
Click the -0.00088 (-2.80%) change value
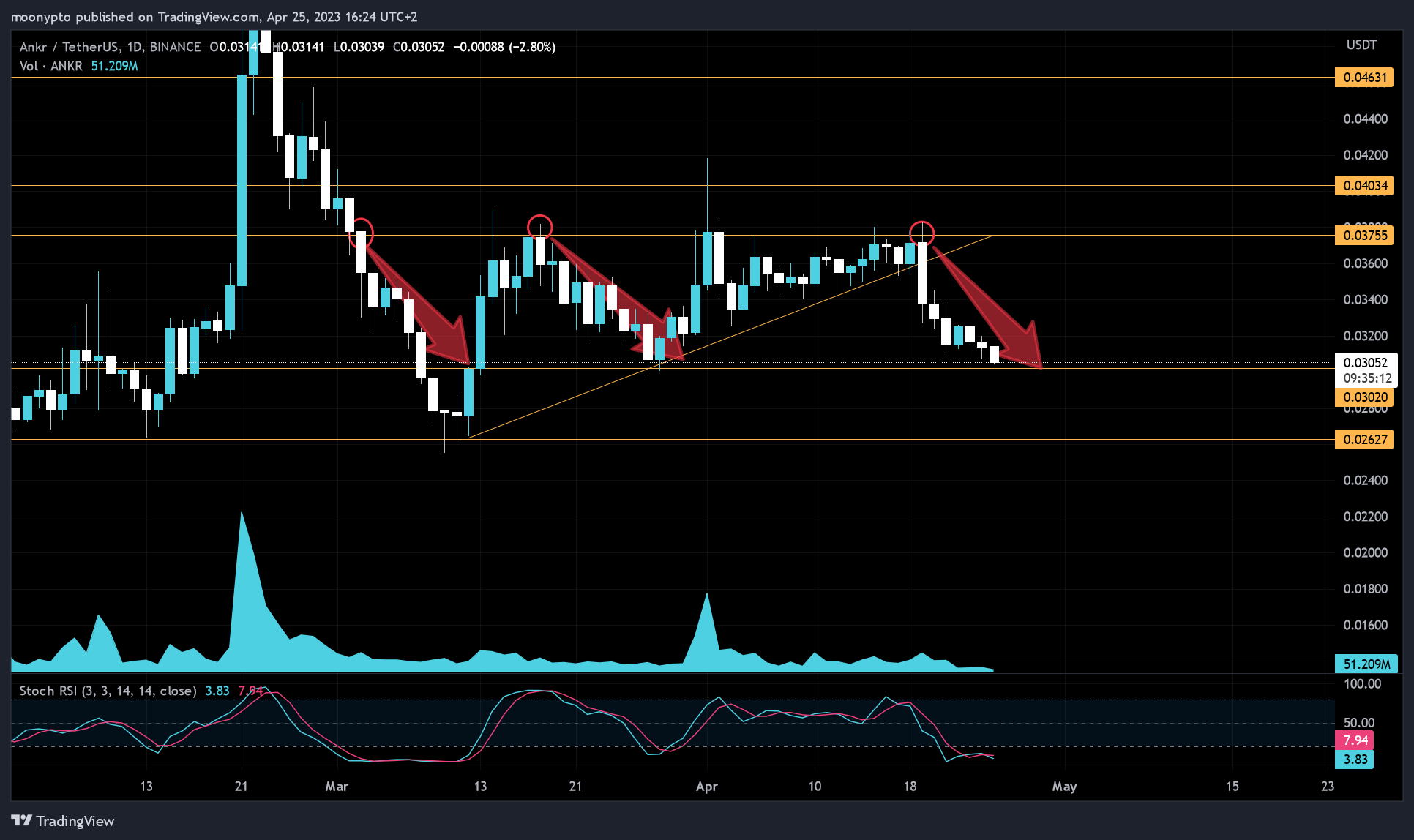(504, 47)
